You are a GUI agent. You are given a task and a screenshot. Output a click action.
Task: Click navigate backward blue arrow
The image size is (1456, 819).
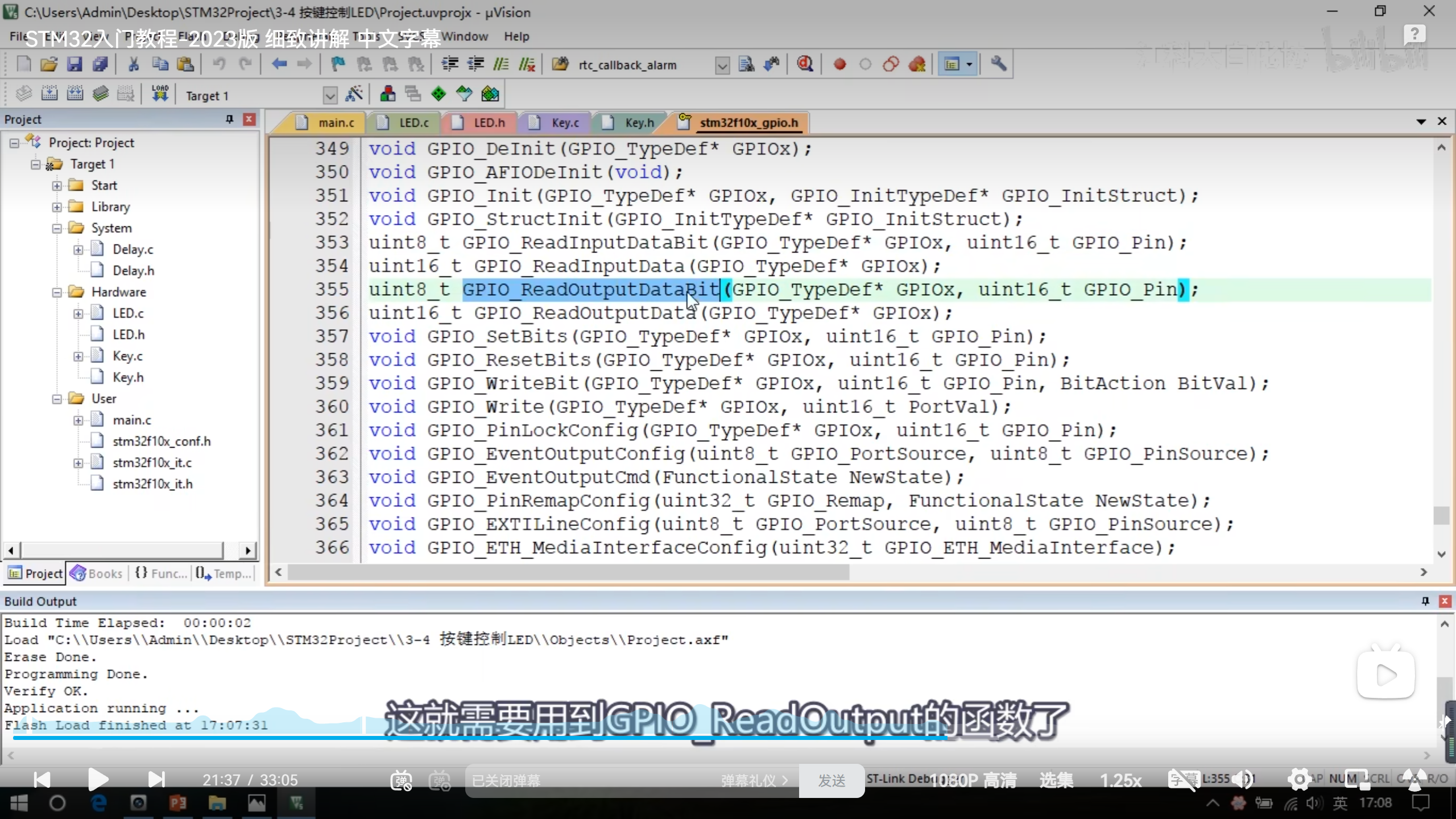point(279,64)
